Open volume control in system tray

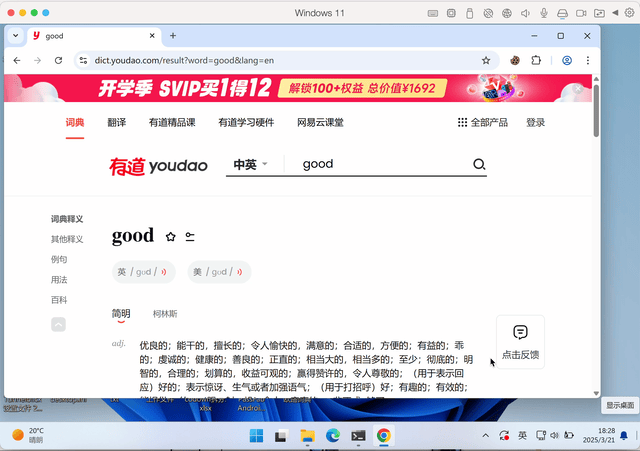(554, 435)
